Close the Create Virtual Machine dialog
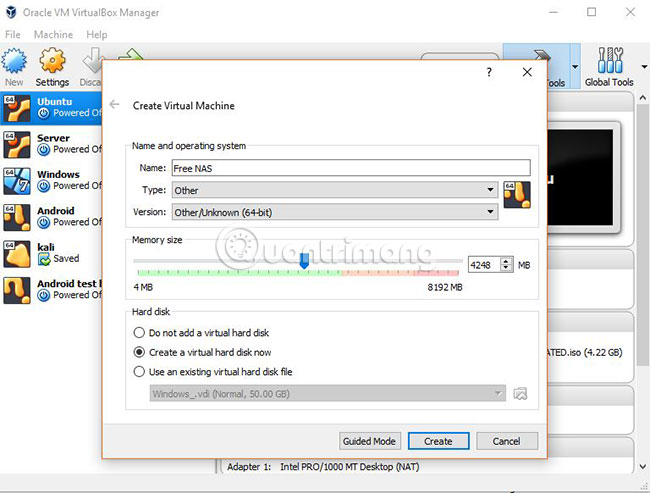This screenshot has height=493, width=650. click(527, 72)
